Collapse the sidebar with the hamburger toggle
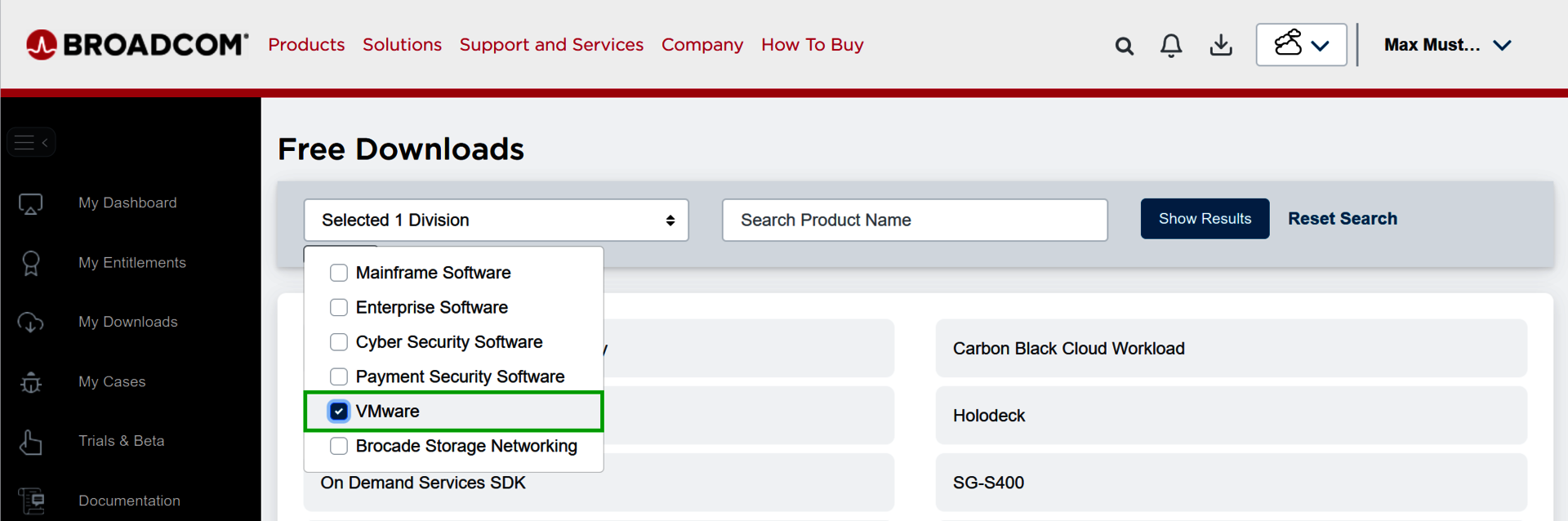The image size is (1568, 521). point(31,143)
